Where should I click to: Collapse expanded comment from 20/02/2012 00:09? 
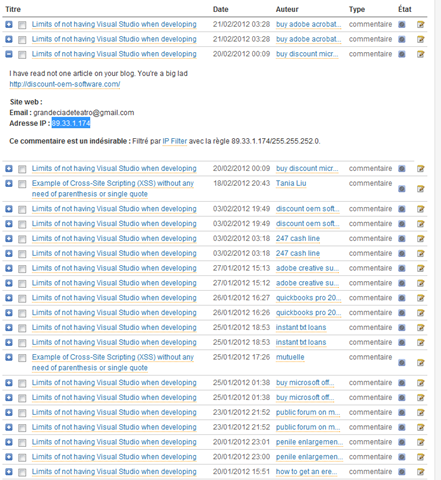click(x=9, y=54)
